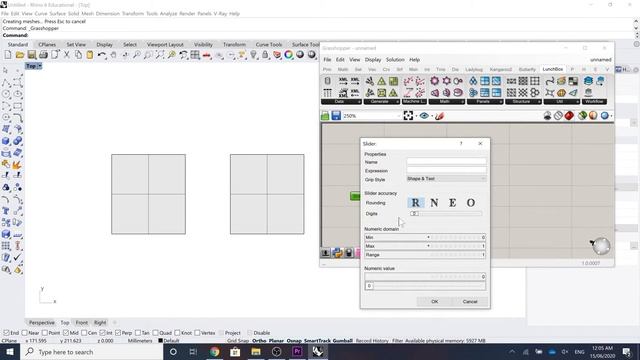
Task: Toggle the Near osnap checkbox
Action: pos(24,333)
